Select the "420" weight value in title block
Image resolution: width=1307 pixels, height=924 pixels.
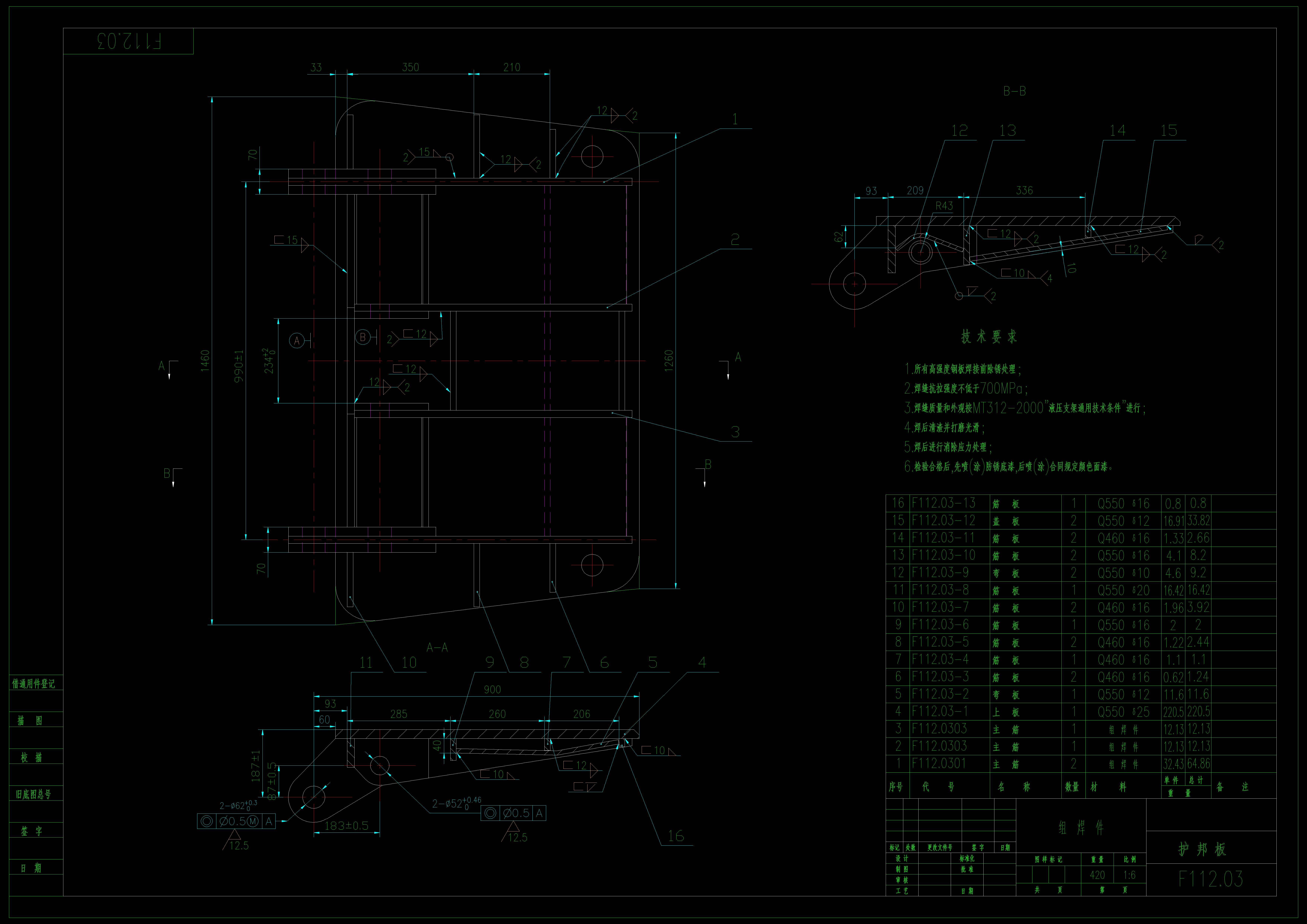[x=1097, y=875]
